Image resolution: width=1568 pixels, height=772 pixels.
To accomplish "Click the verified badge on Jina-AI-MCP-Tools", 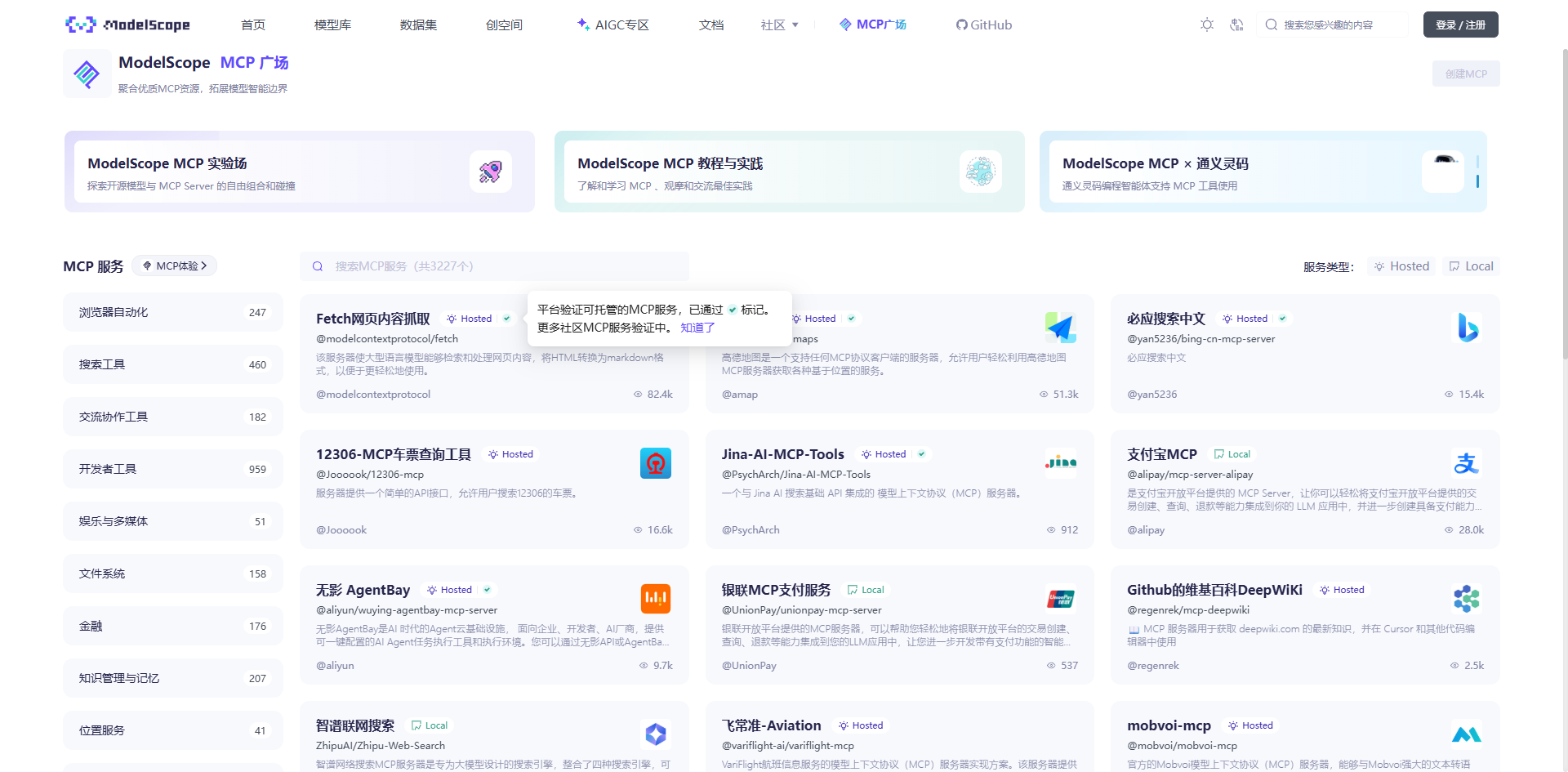I will tap(921, 454).
